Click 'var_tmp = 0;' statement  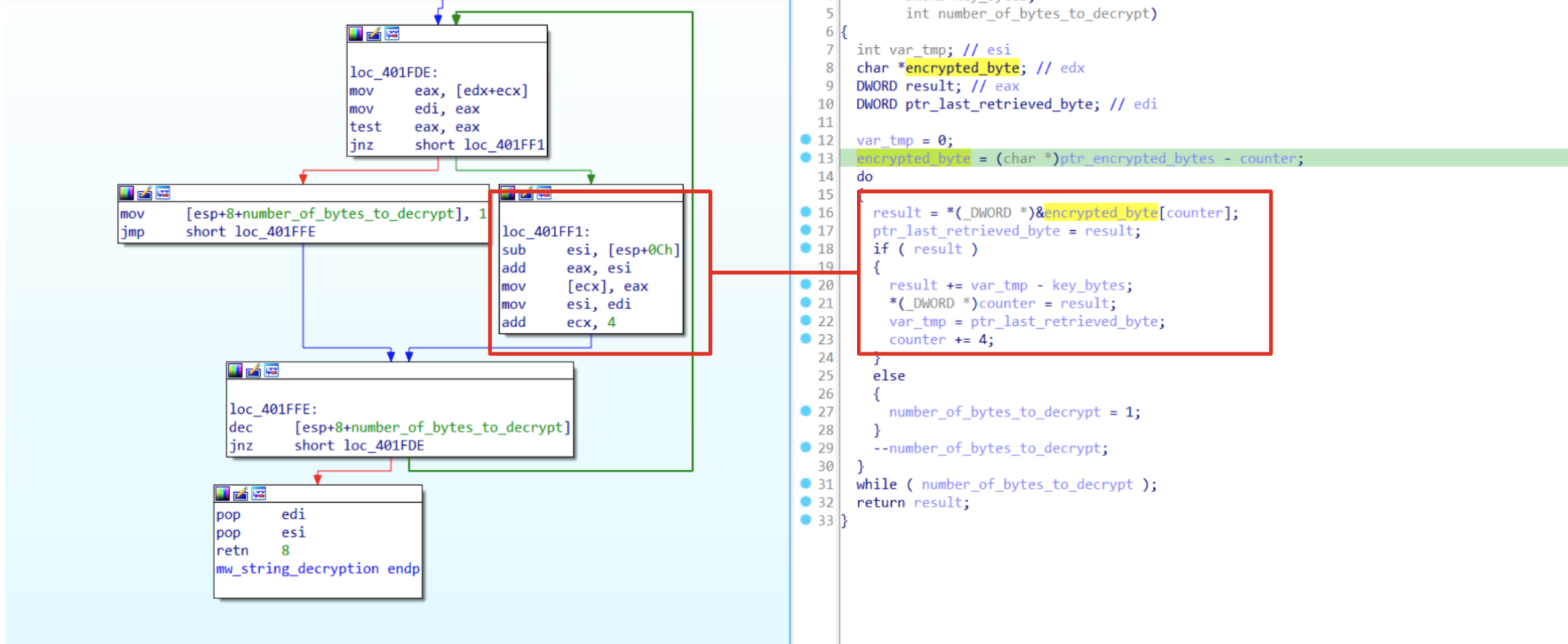click(905, 140)
